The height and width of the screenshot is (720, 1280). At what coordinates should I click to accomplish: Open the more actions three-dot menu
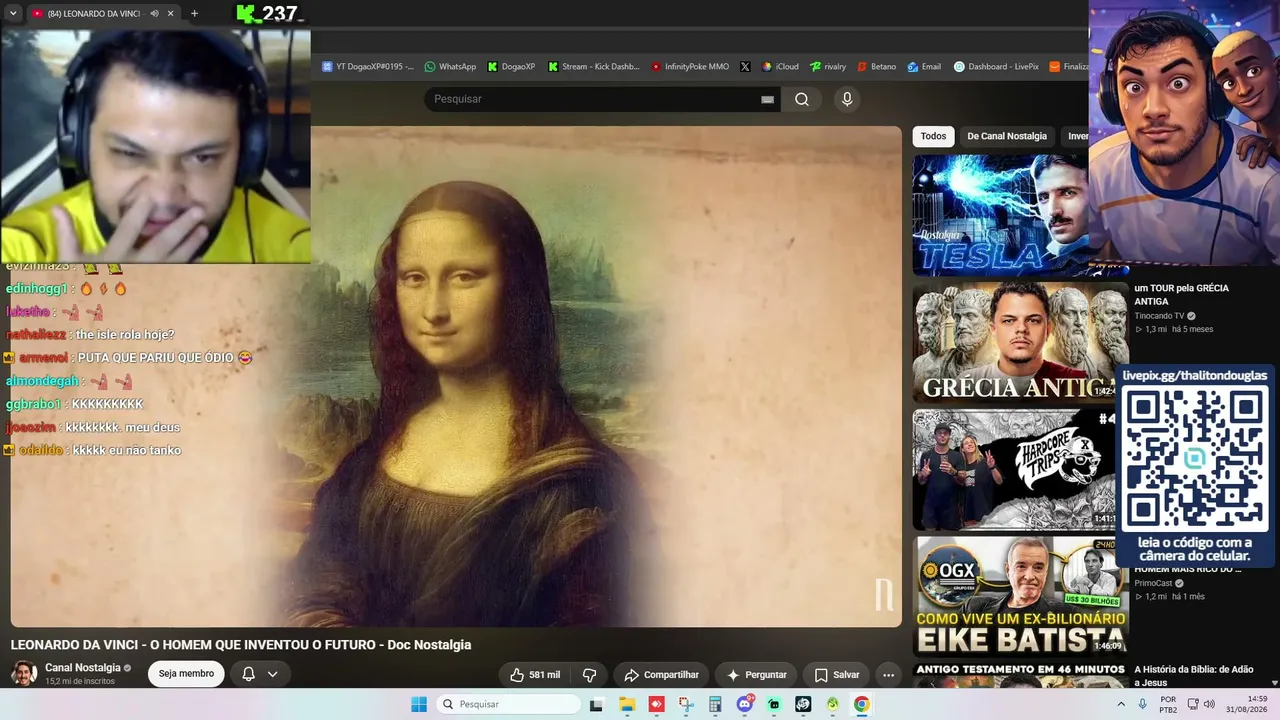tap(888, 675)
